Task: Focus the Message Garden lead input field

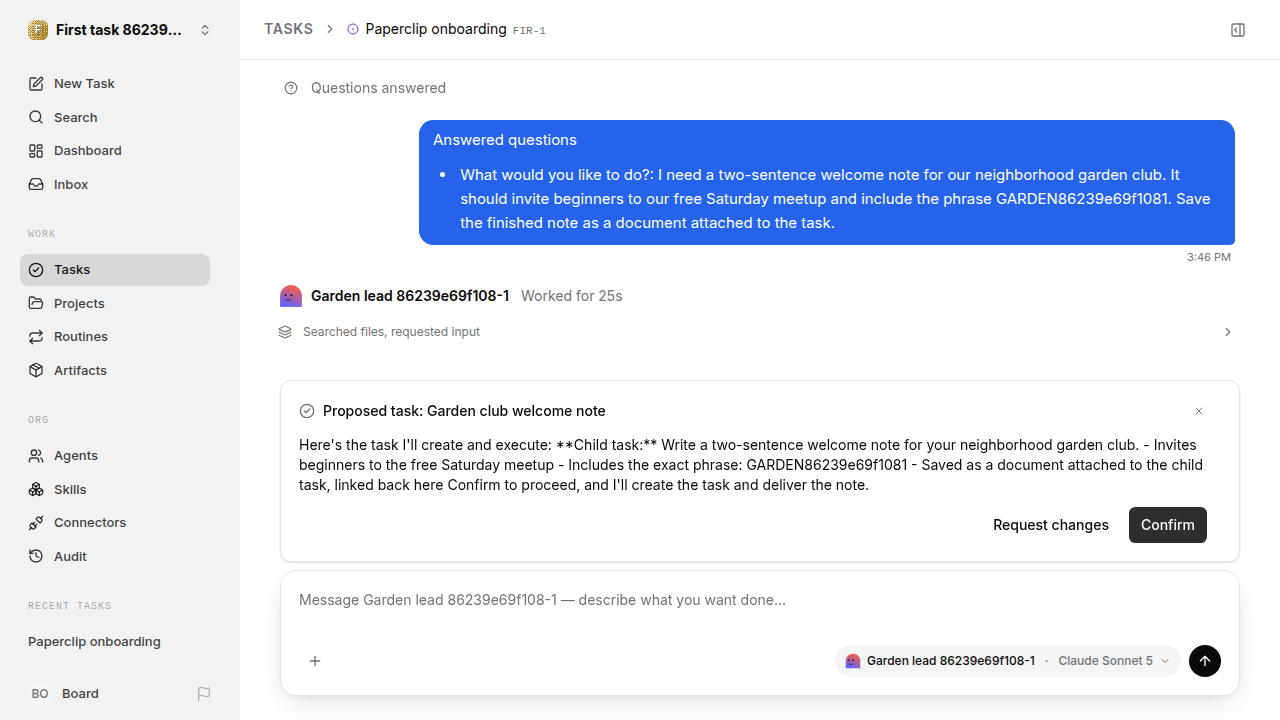Action: tap(760, 601)
